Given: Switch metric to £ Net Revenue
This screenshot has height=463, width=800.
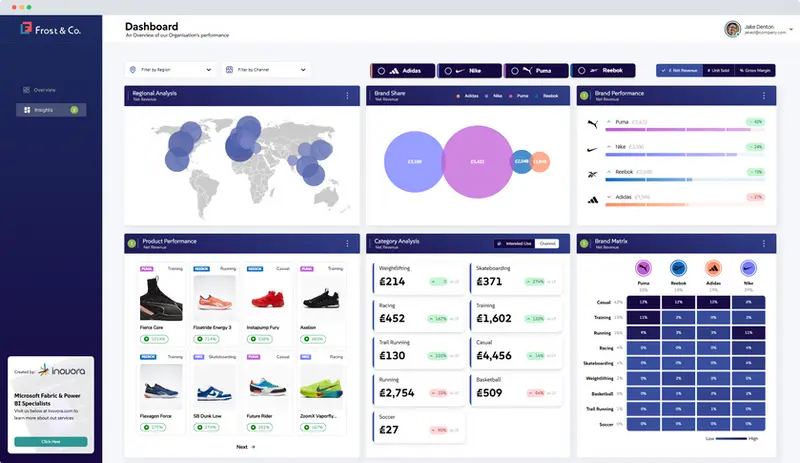Looking at the screenshot, I should (x=679, y=70).
